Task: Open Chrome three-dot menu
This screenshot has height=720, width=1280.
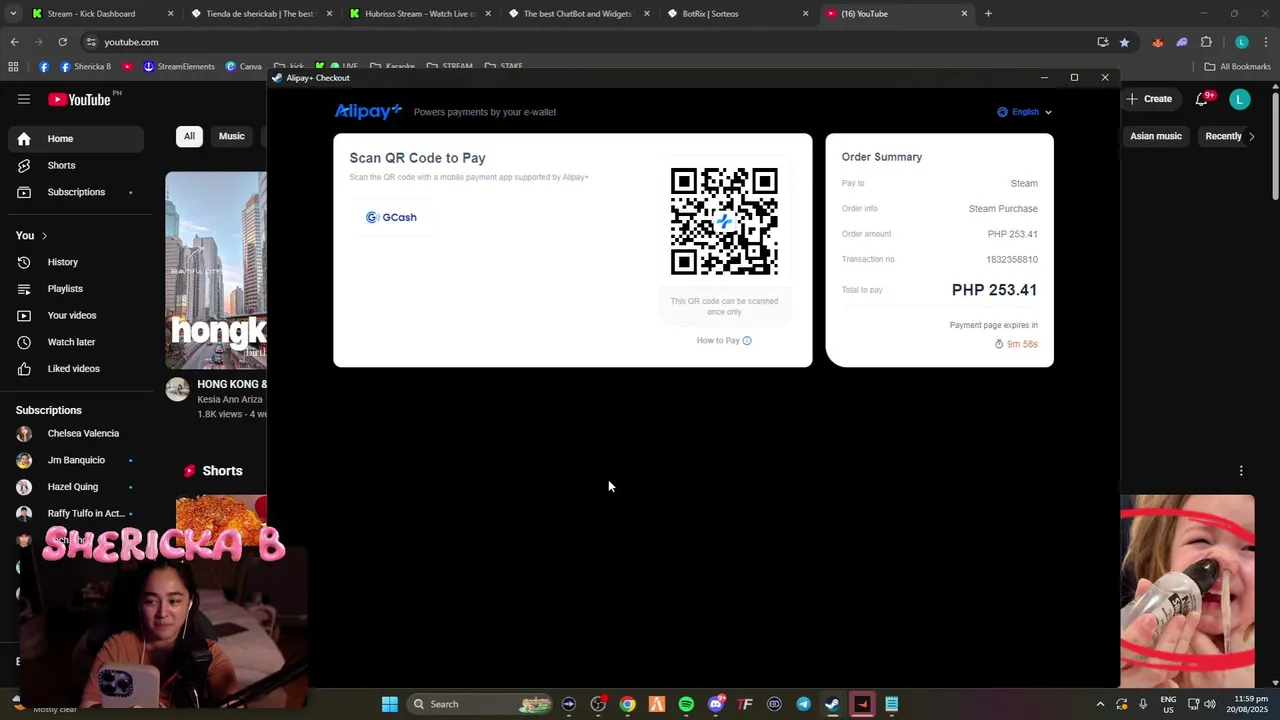Action: (x=1266, y=42)
